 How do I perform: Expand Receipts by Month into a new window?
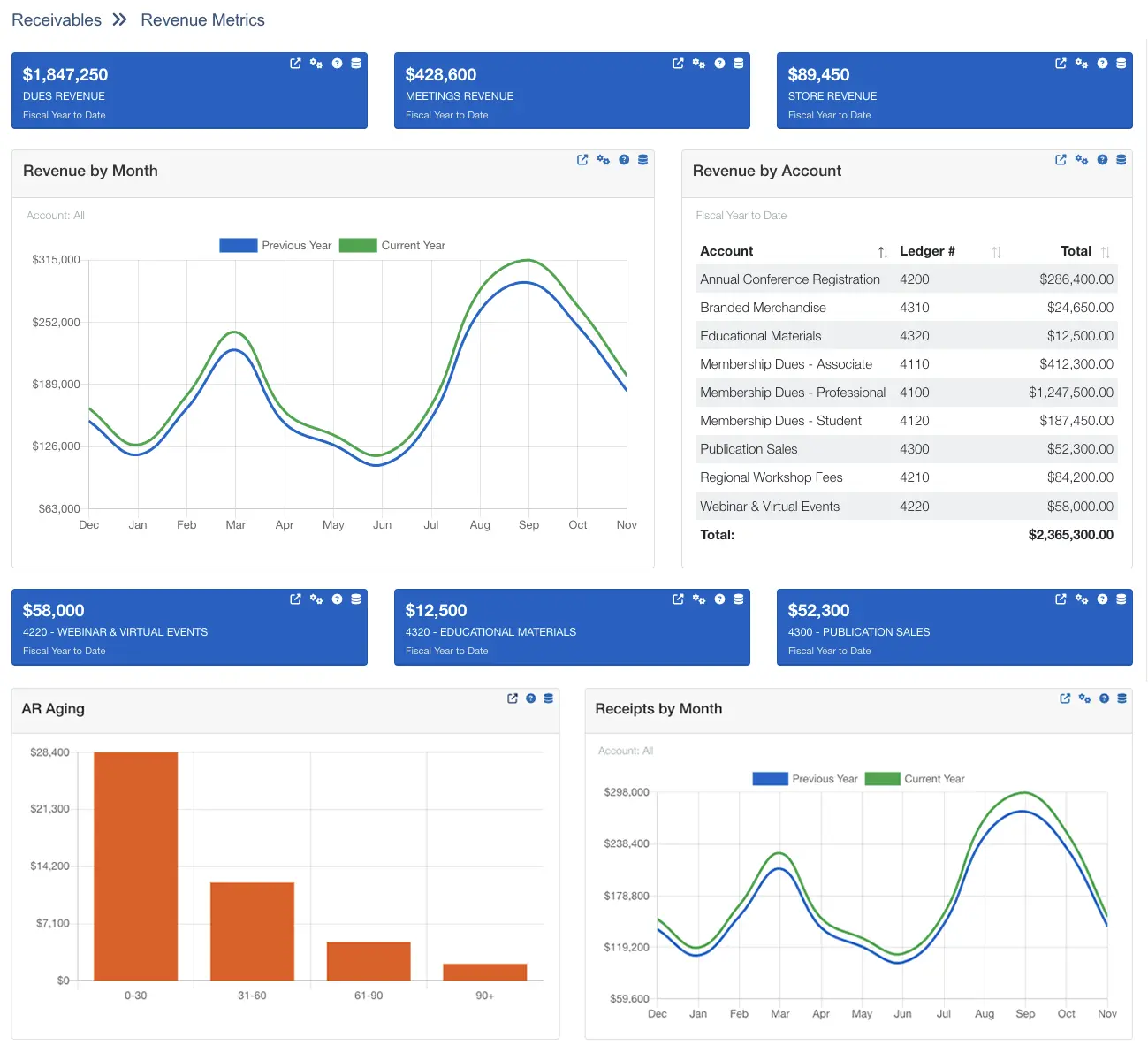(x=1065, y=698)
